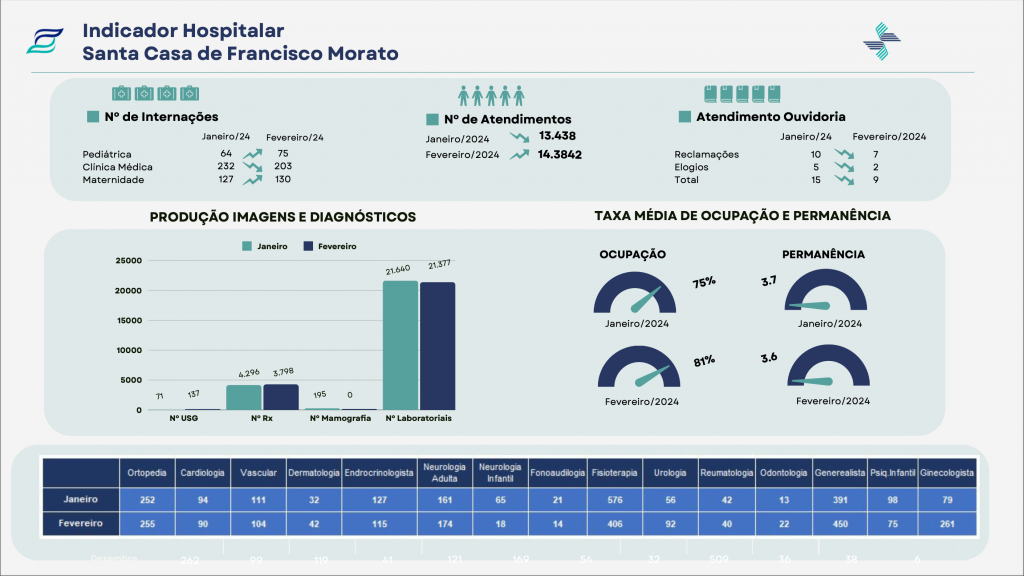The height and width of the screenshot is (576, 1024).
Task: Click the teal square bullet beside Nº de Atendimentos
Action: click(x=432, y=119)
